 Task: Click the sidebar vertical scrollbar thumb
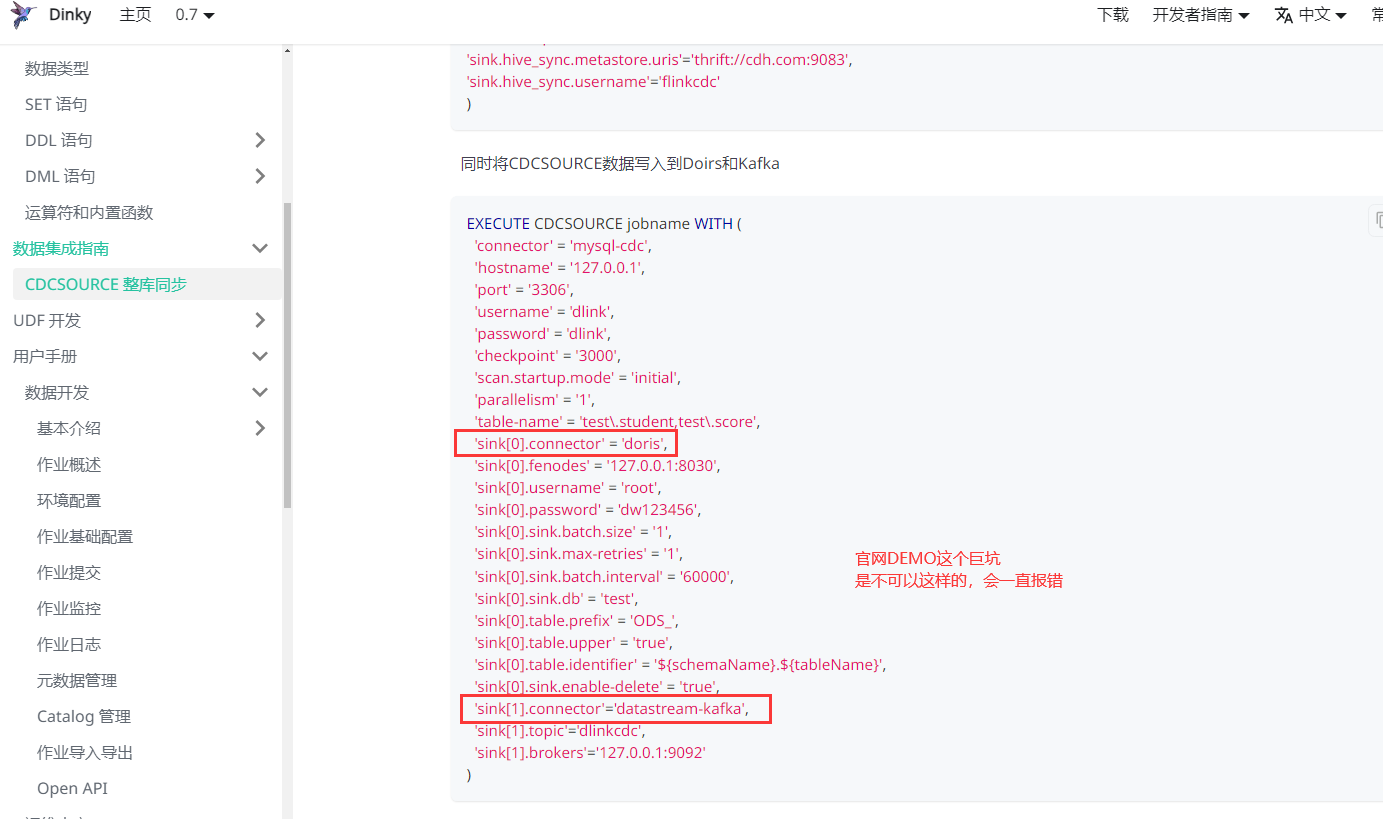click(287, 355)
